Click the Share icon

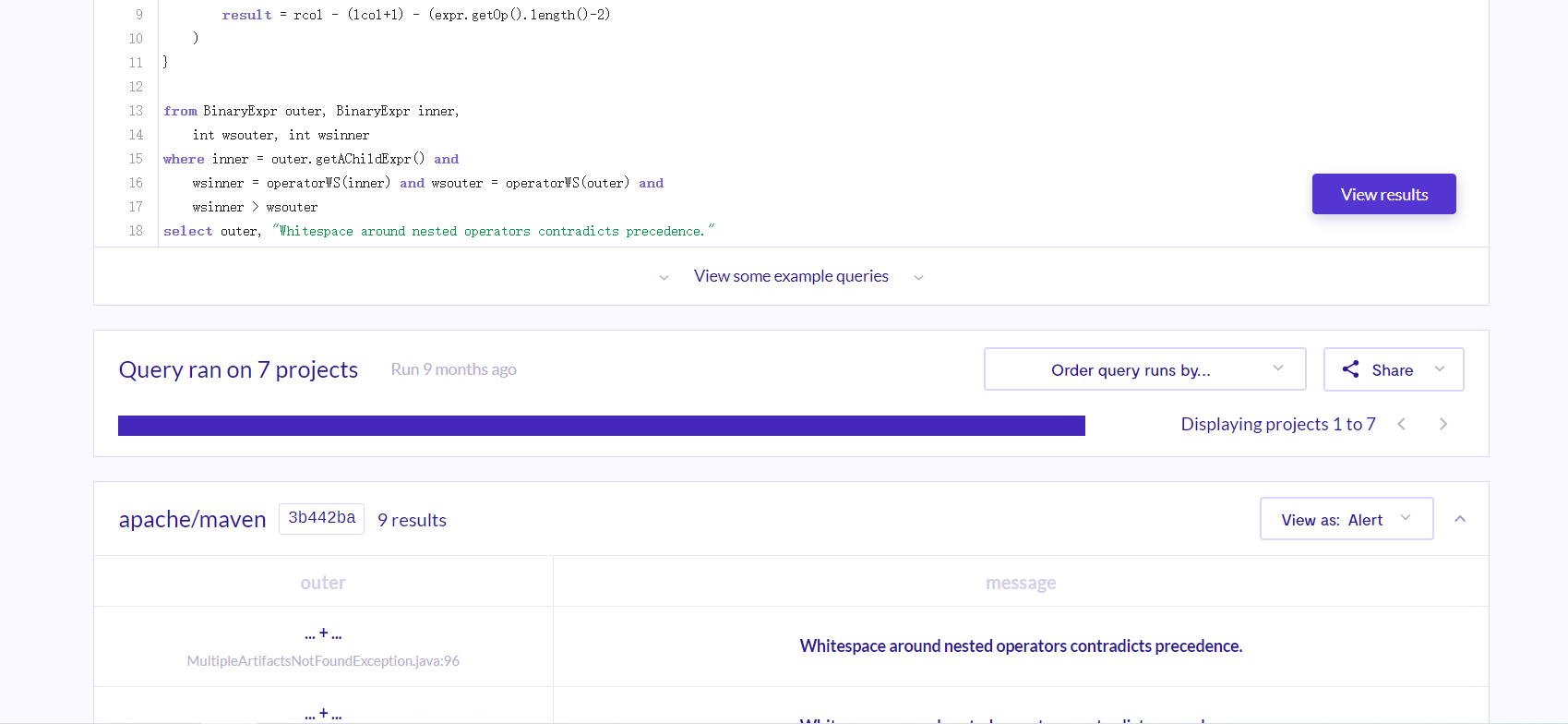coord(1350,369)
